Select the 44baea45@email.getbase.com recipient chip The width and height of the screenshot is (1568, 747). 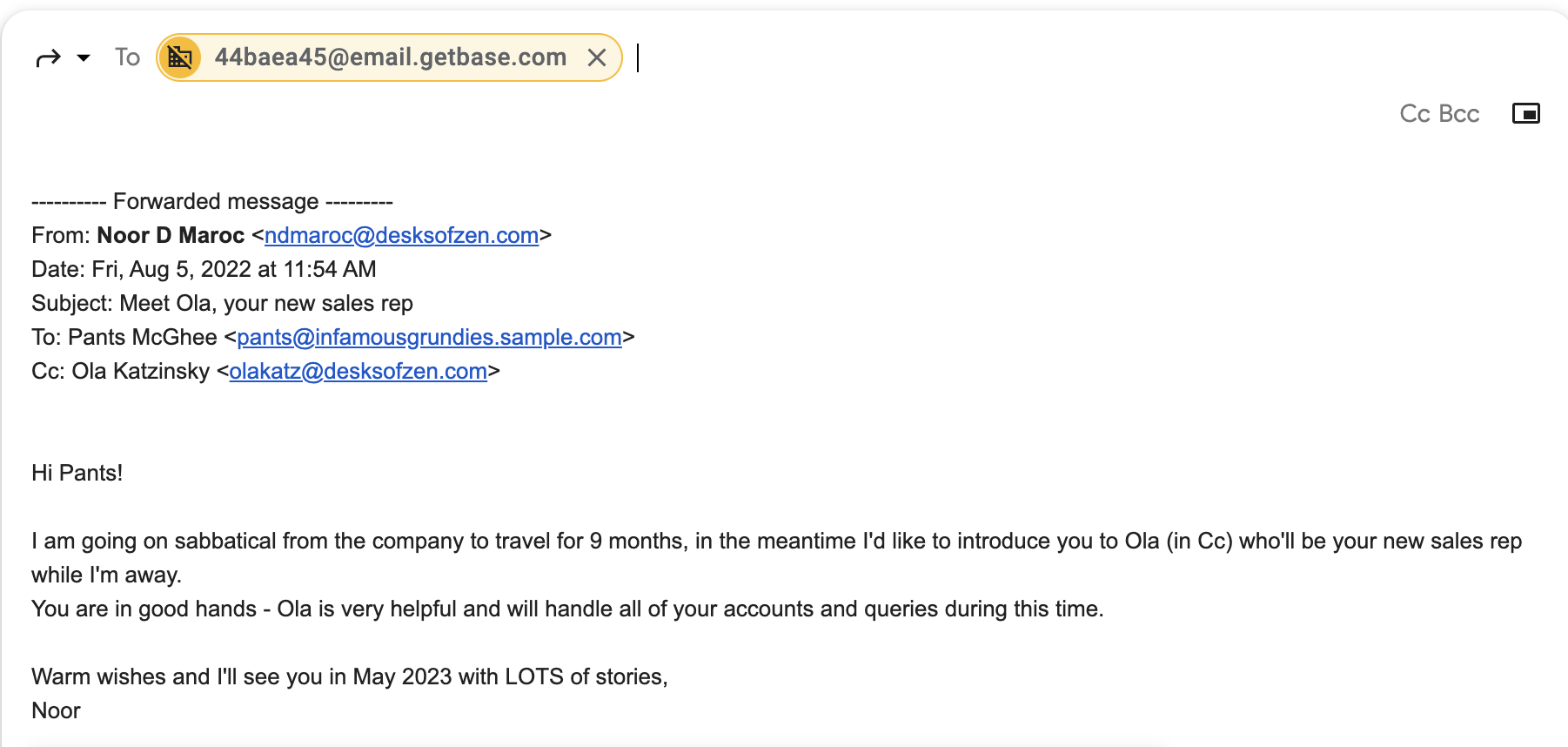pos(390,57)
